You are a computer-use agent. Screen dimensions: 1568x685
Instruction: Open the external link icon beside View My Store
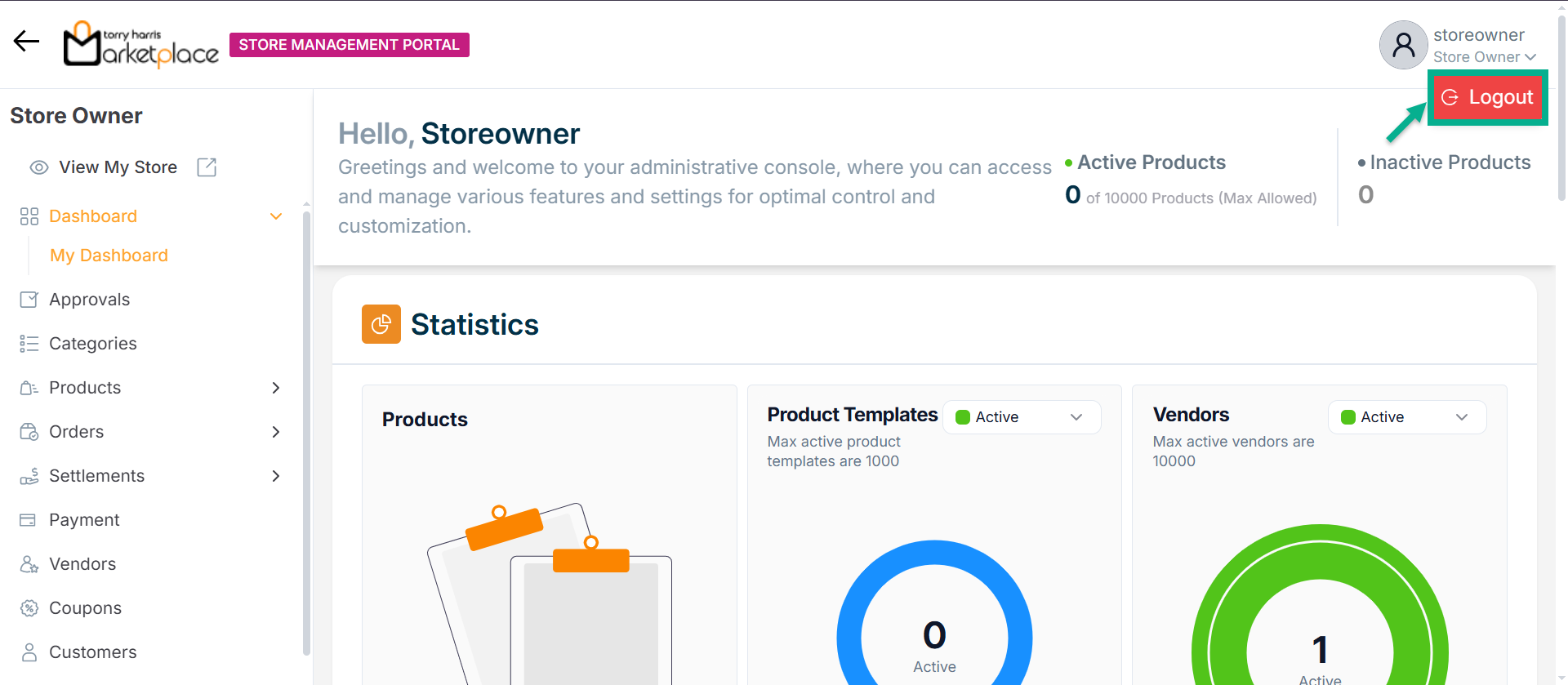[x=207, y=167]
